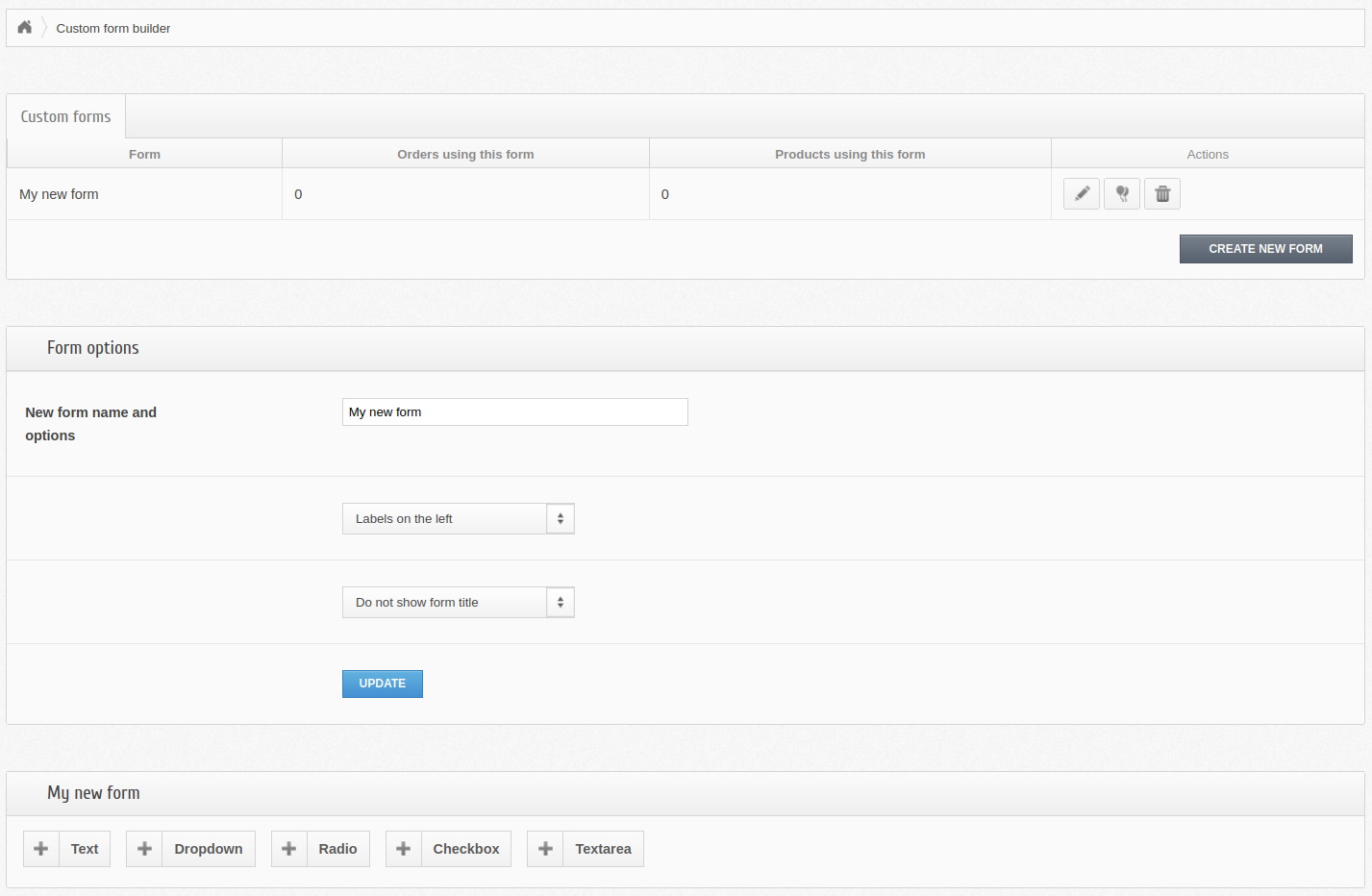Image resolution: width=1372 pixels, height=896 pixels.
Task: Click the Actions column header
Action: click(1207, 154)
